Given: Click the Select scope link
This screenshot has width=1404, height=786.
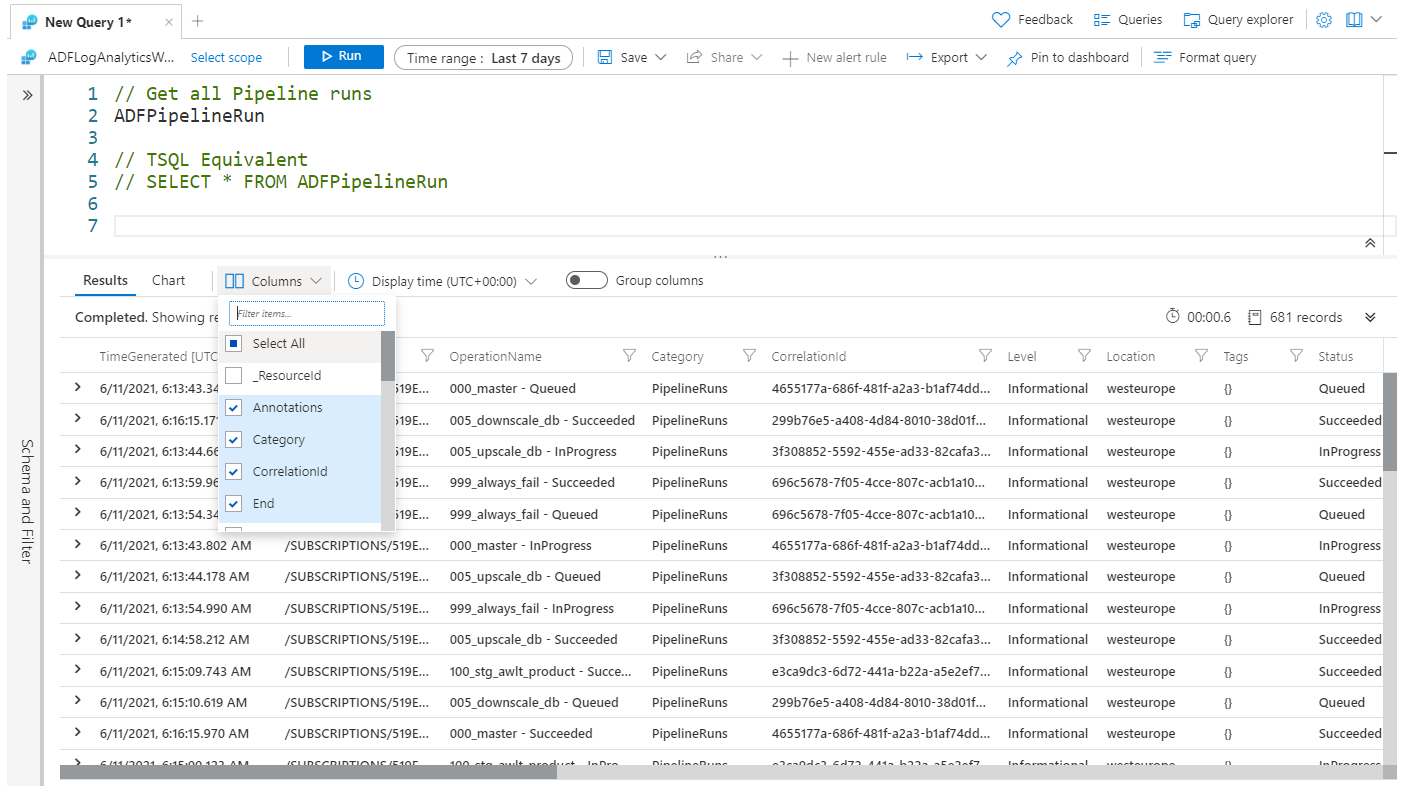Looking at the screenshot, I should pos(226,57).
